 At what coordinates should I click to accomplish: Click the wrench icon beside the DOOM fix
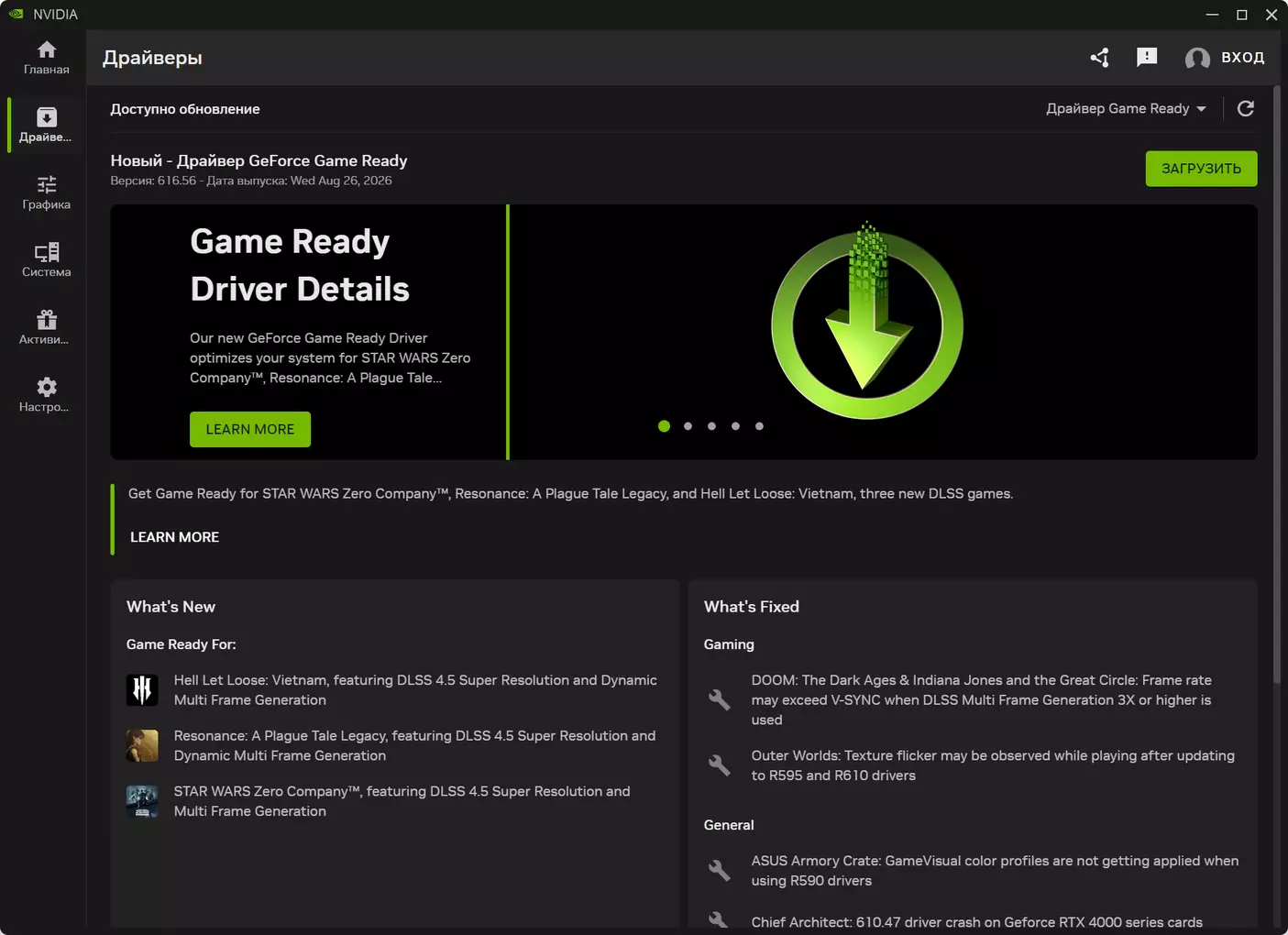720,700
